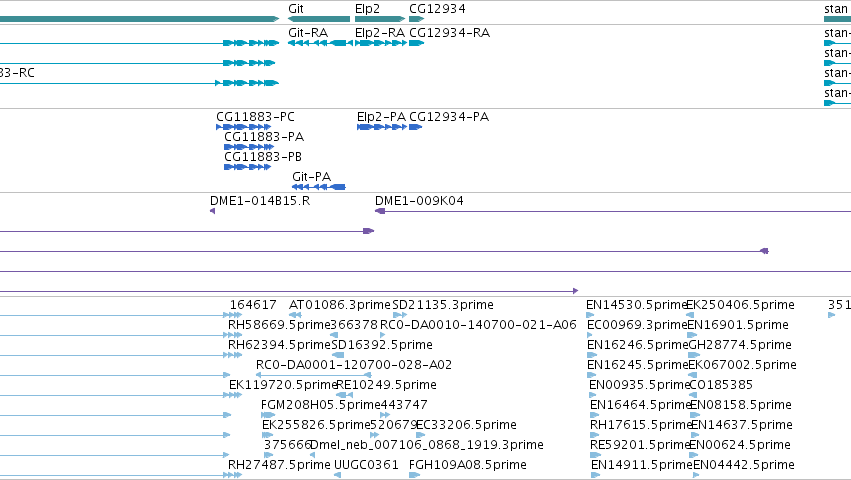This screenshot has height=480, width=851.
Task: Click the Elp2 gene arrow glyph under the Elp2 label
Action: click(380, 19)
